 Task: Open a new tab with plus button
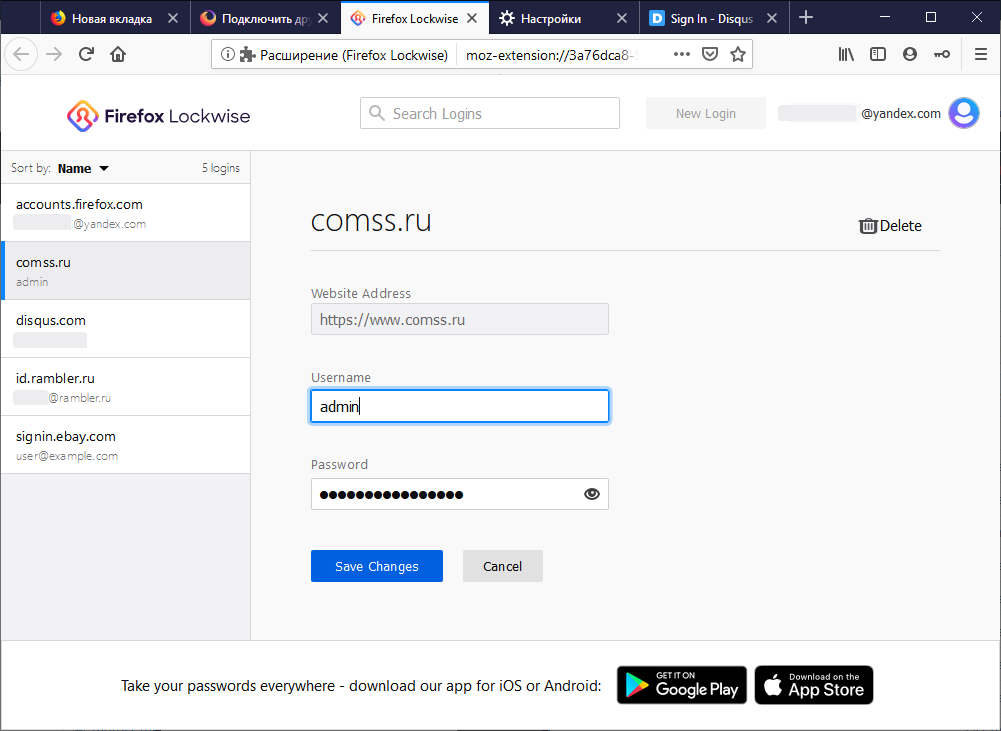806,18
